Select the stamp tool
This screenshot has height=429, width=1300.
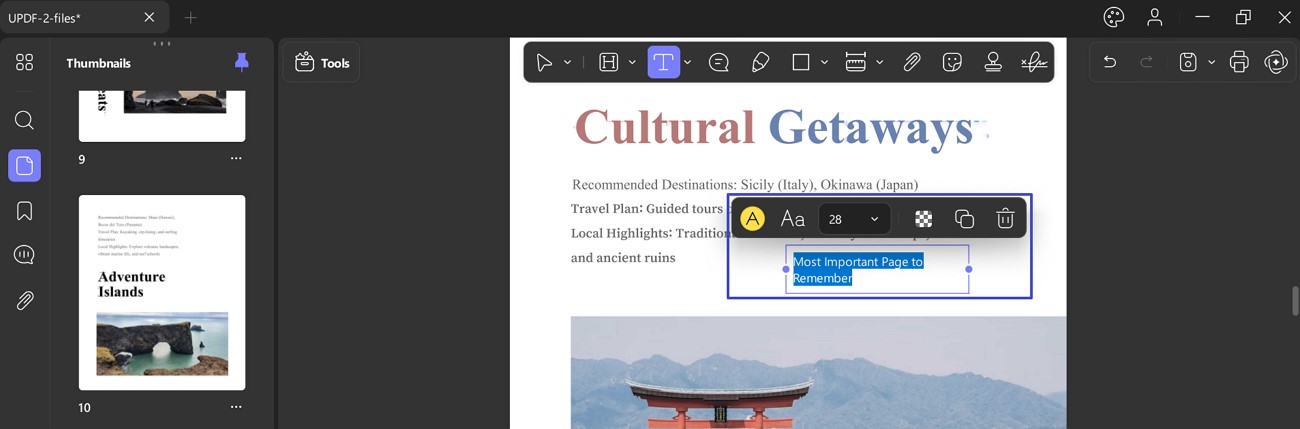click(x=993, y=62)
